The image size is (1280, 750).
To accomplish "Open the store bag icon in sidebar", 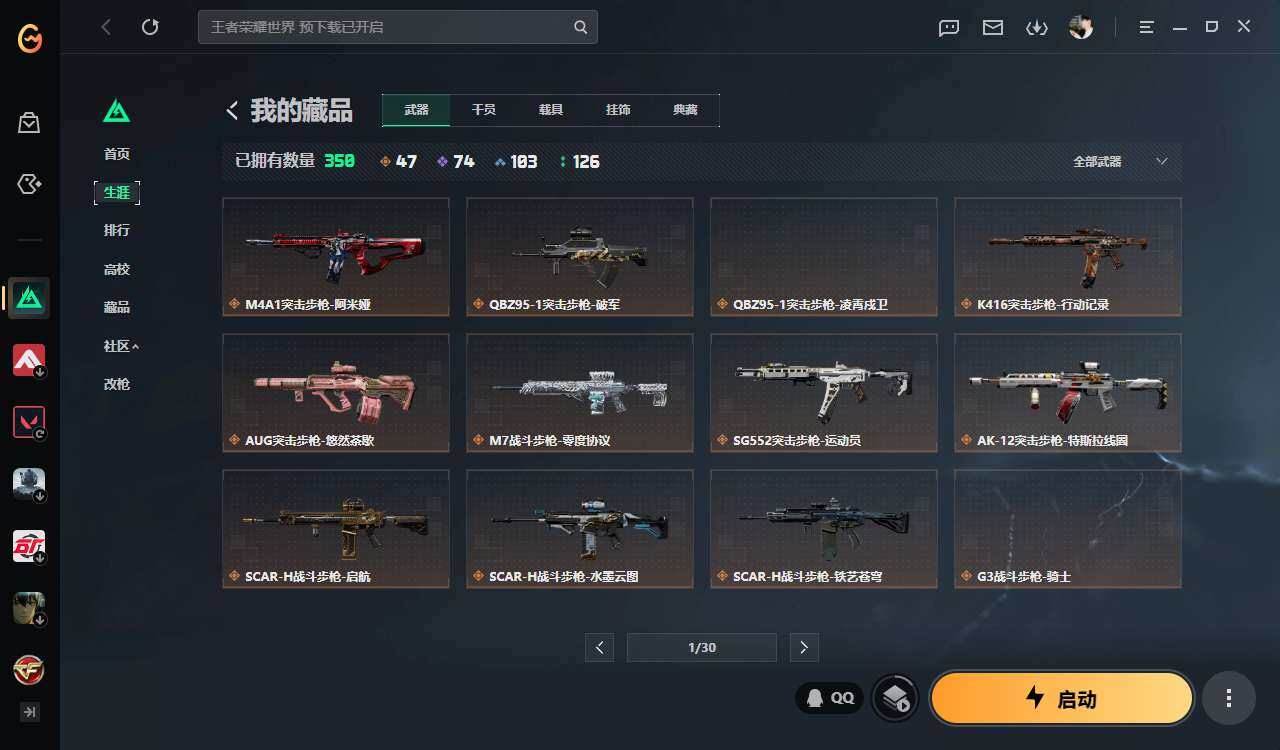I will click(x=29, y=123).
